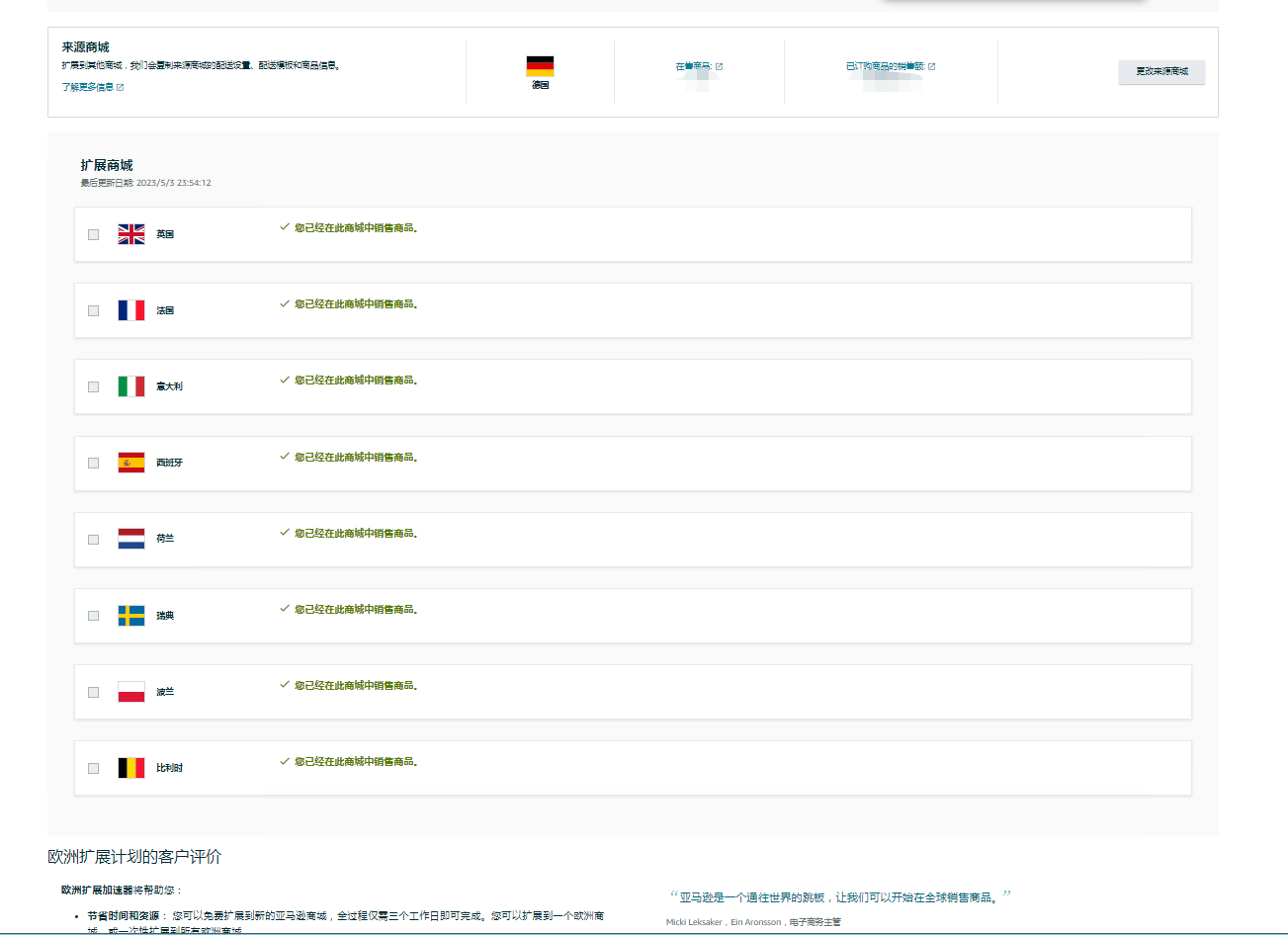Click the already-selling status text in 荷兰 row
This screenshot has width=1288, height=935.
click(356, 534)
